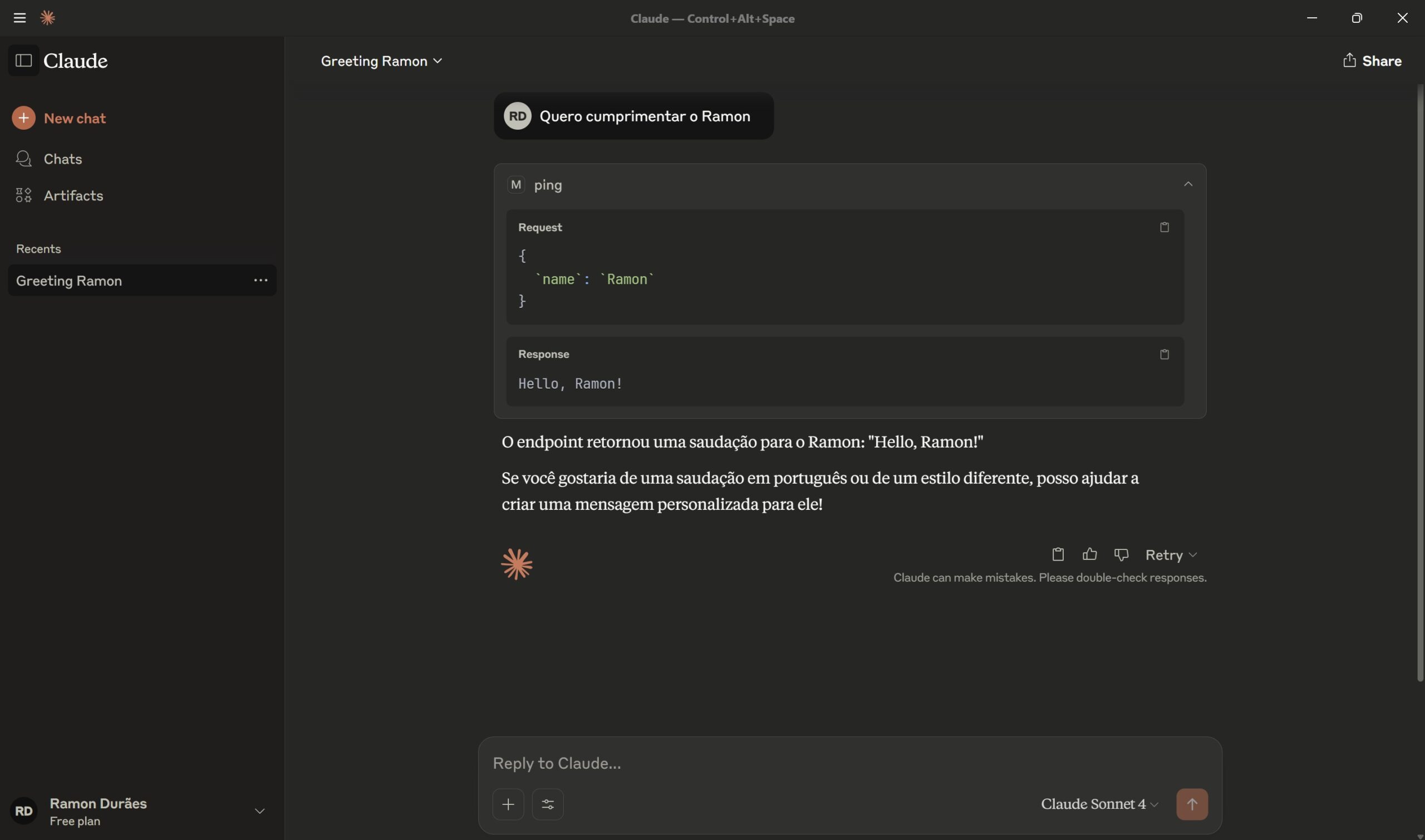This screenshot has width=1425, height=840.
Task: Copy Claude's reply to clipboard
Action: coord(1058,554)
